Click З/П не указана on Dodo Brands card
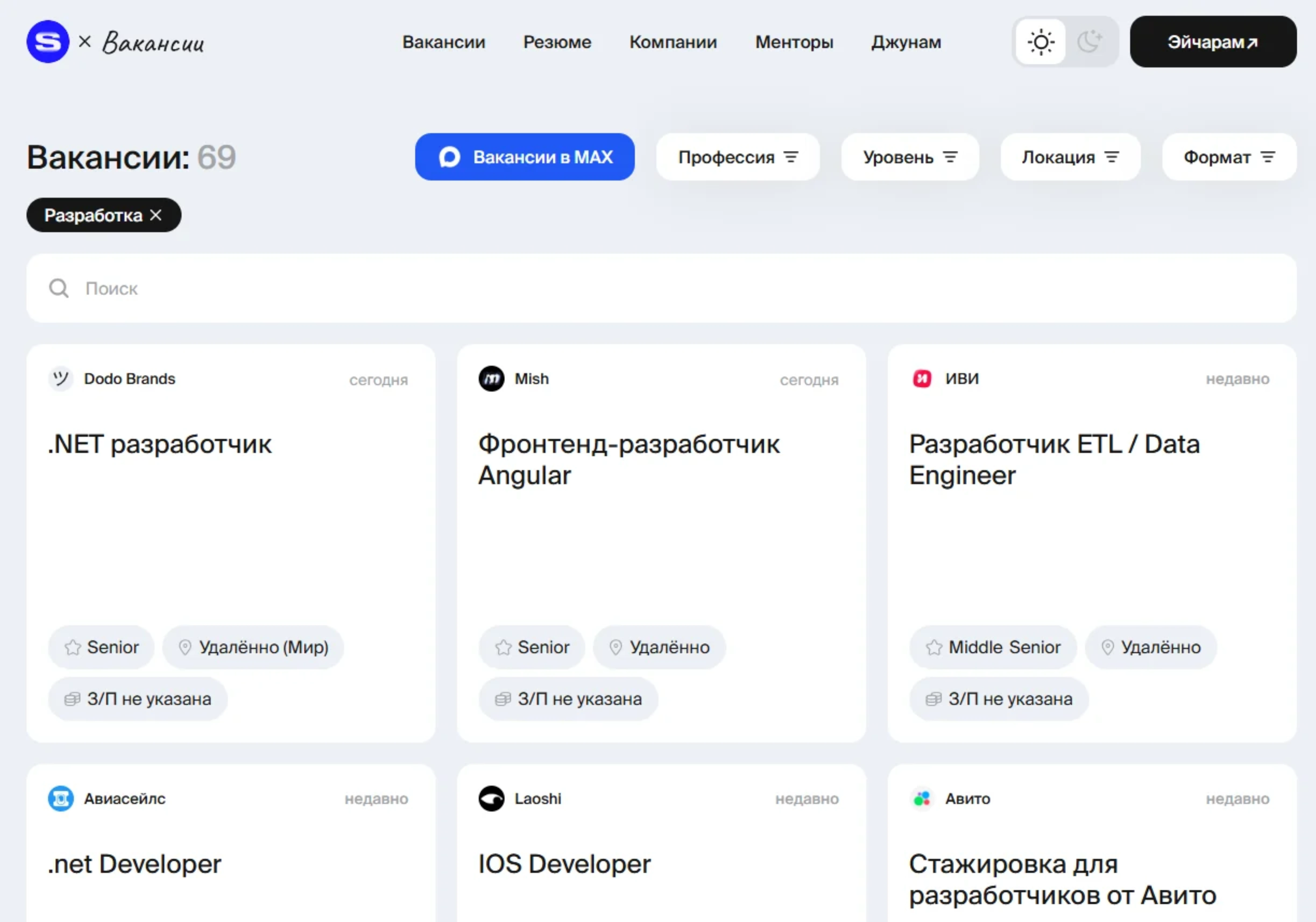Image resolution: width=1316 pixels, height=922 pixels. 137,699
